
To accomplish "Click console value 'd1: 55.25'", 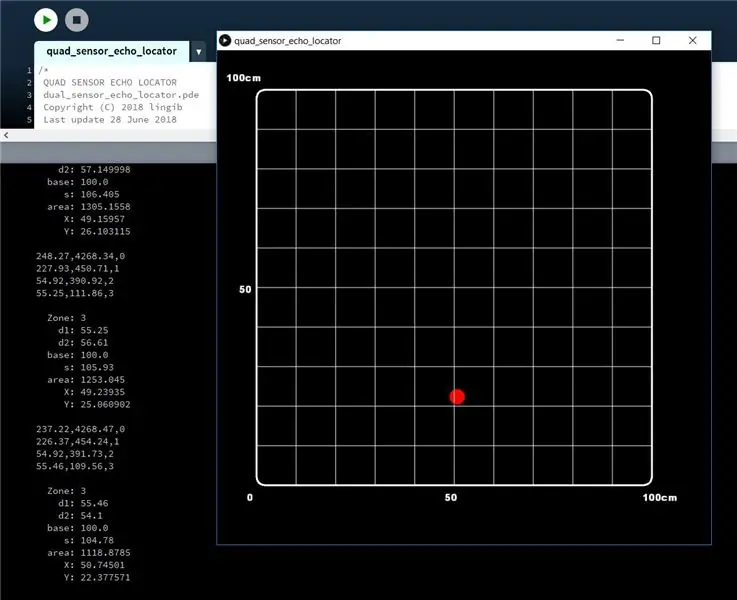I will pyautogui.click(x=83, y=330).
